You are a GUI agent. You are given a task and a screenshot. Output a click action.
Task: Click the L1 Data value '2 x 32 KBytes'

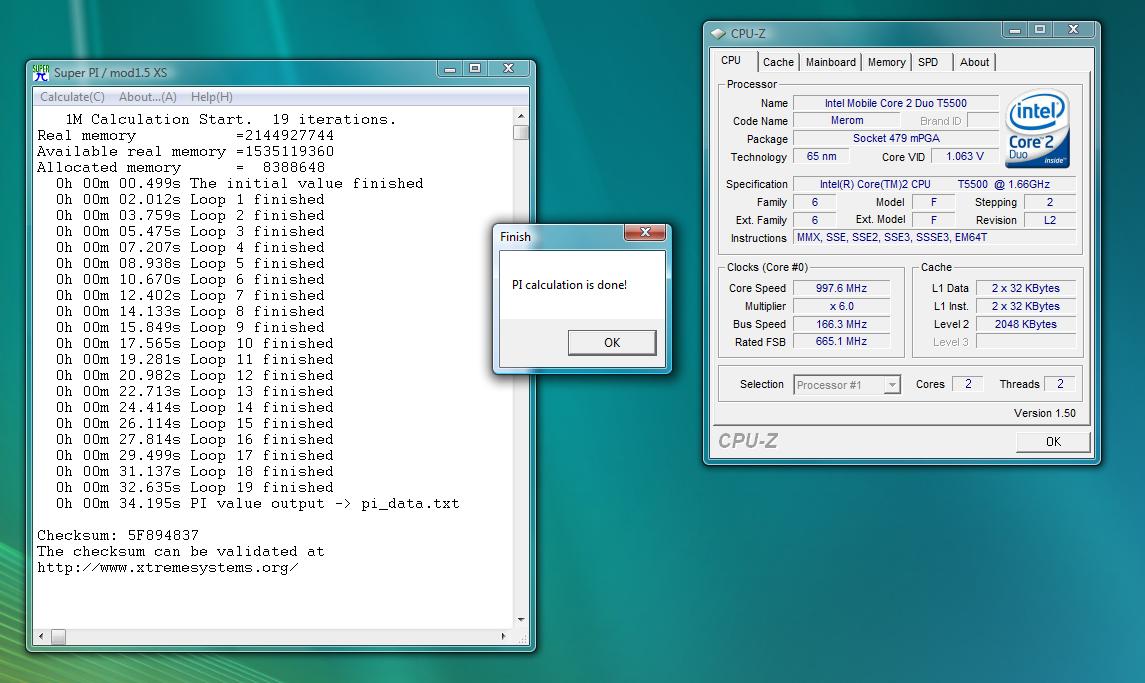[1025, 289]
